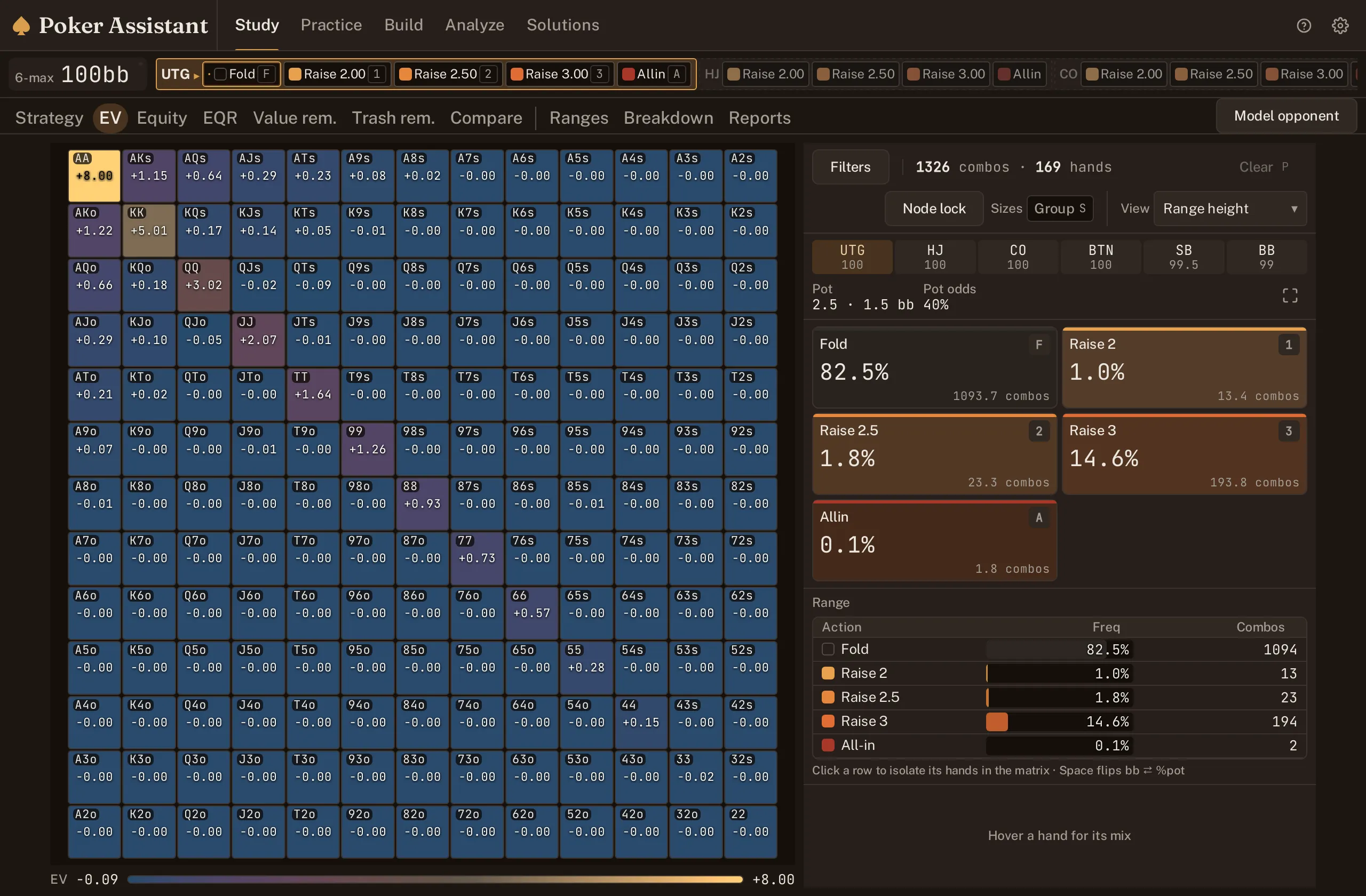The height and width of the screenshot is (896, 1366).
Task: Open the Ranges tab
Action: pyautogui.click(x=578, y=117)
